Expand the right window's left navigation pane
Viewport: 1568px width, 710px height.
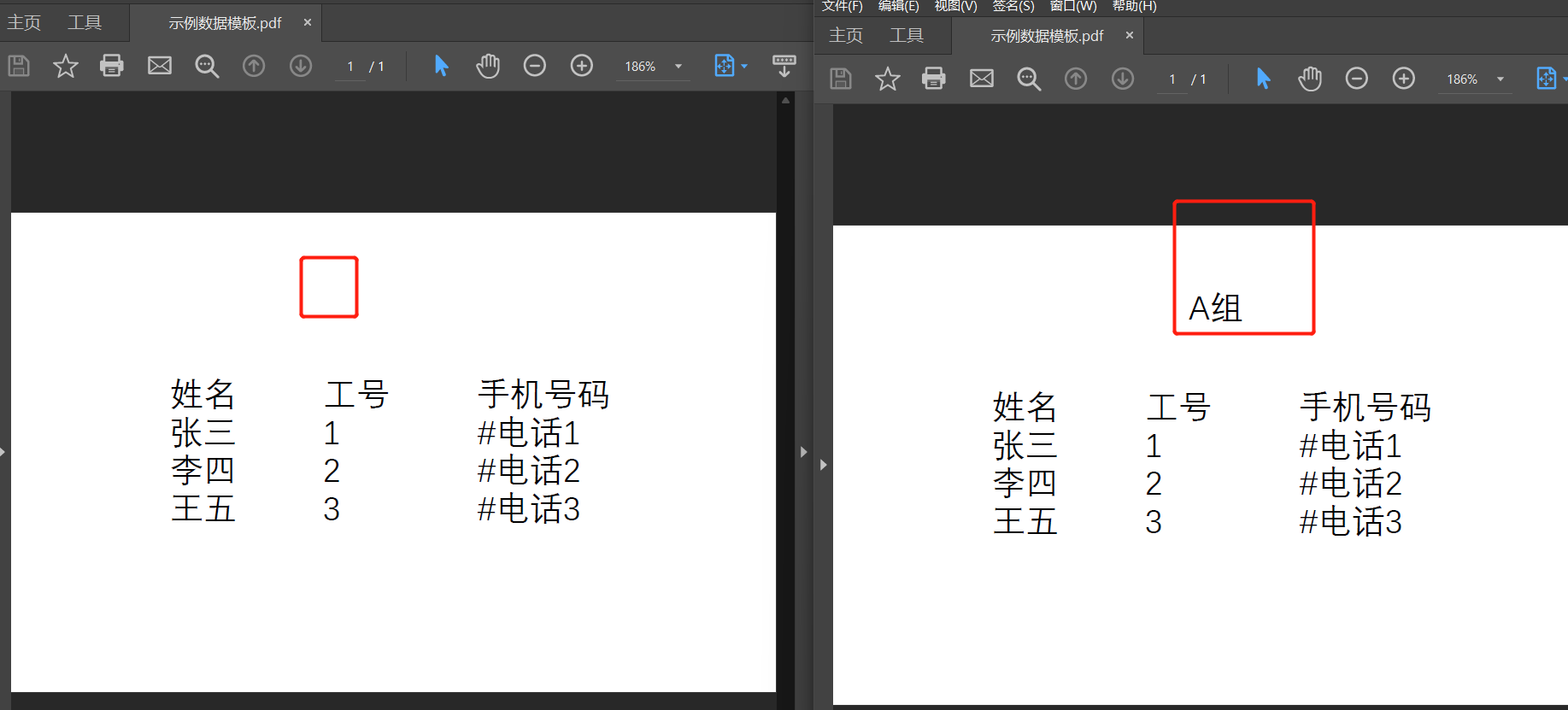coord(823,465)
